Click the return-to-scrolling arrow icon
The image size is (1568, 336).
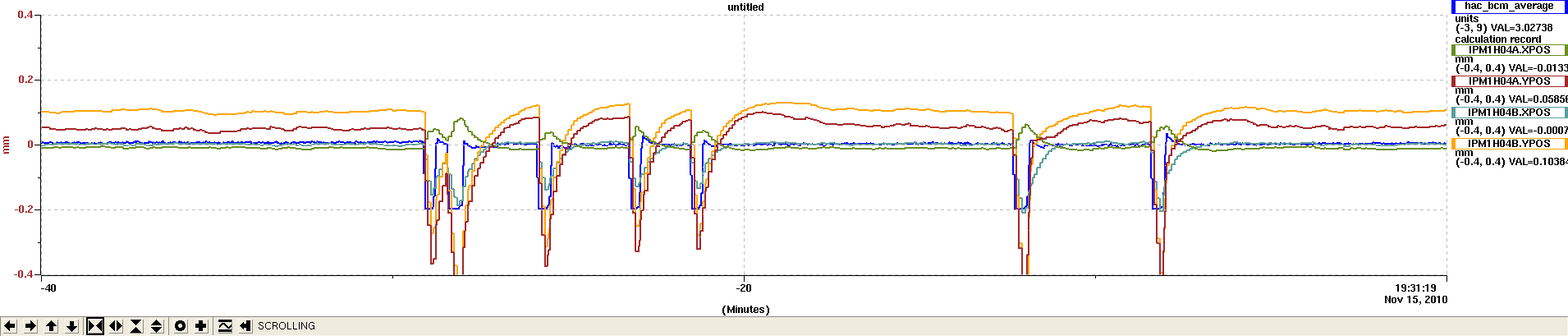tap(245, 326)
